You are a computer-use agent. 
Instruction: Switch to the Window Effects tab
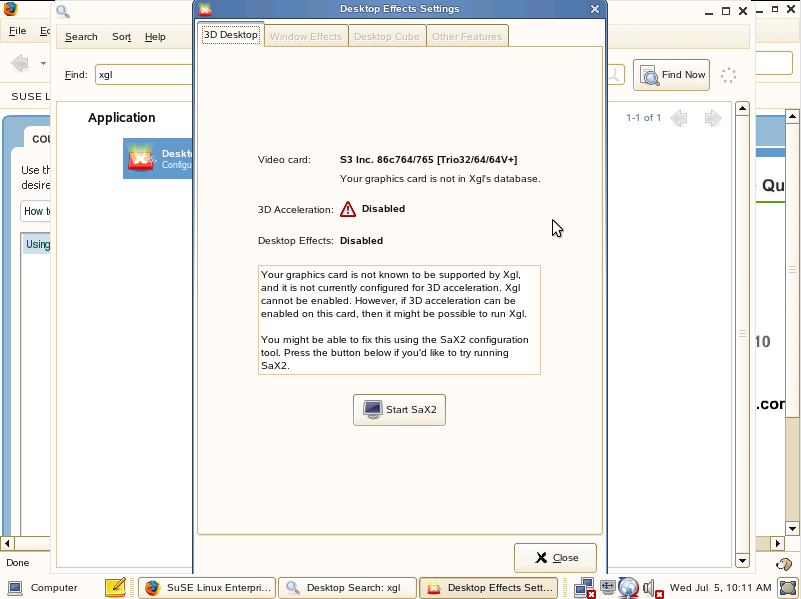point(305,36)
